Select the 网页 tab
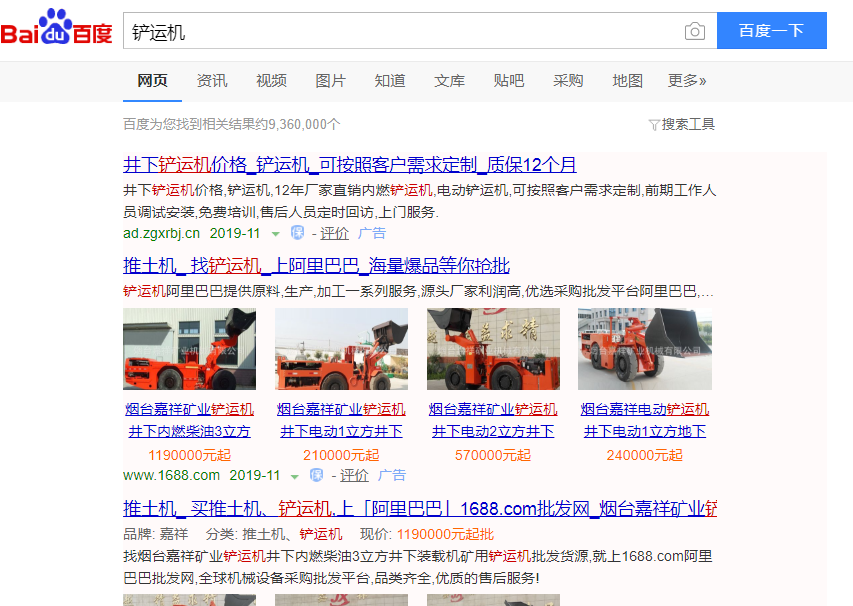The image size is (853, 606). pos(152,81)
